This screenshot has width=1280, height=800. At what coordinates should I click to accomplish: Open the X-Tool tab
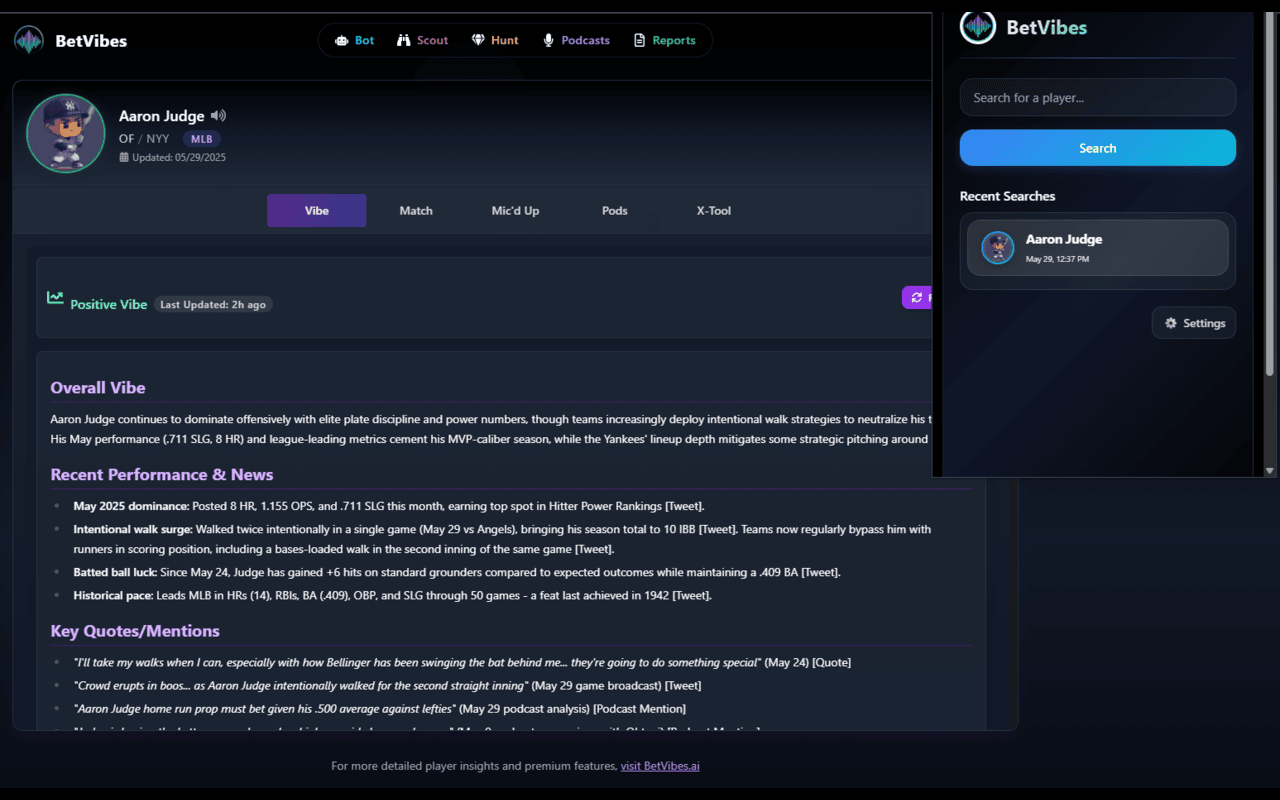coord(714,211)
